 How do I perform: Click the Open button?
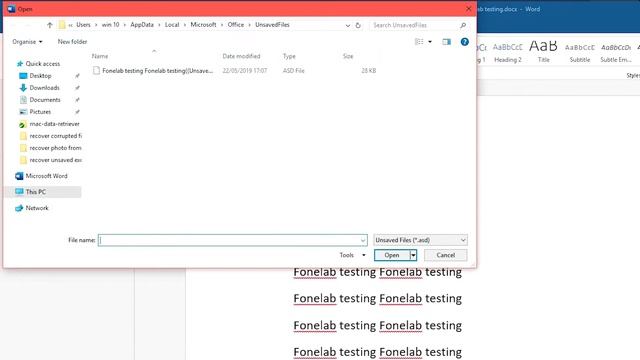392,255
